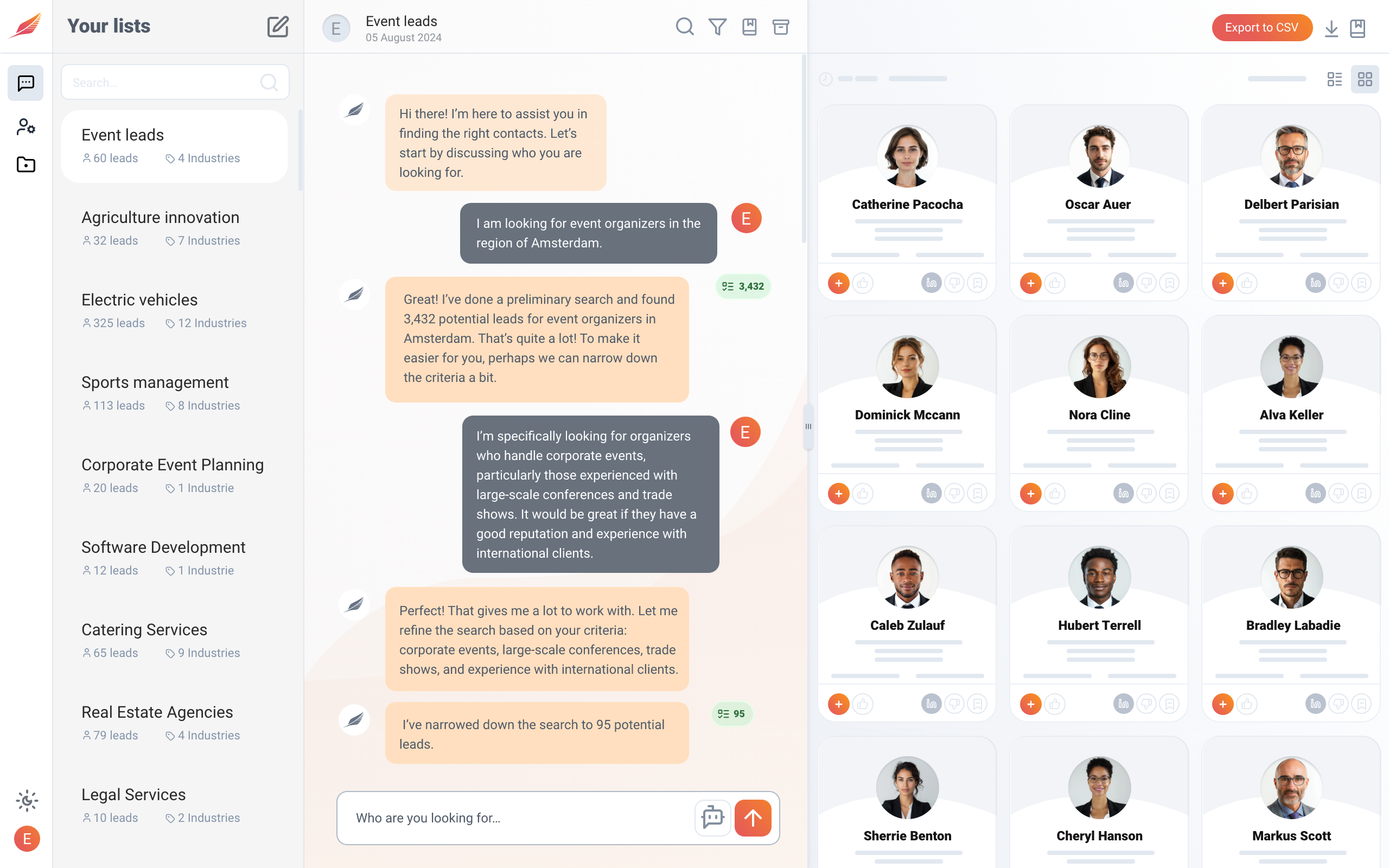This screenshot has width=1389, height=868.
Task: Click the send/submit button in chat
Action: coord(753,817)
